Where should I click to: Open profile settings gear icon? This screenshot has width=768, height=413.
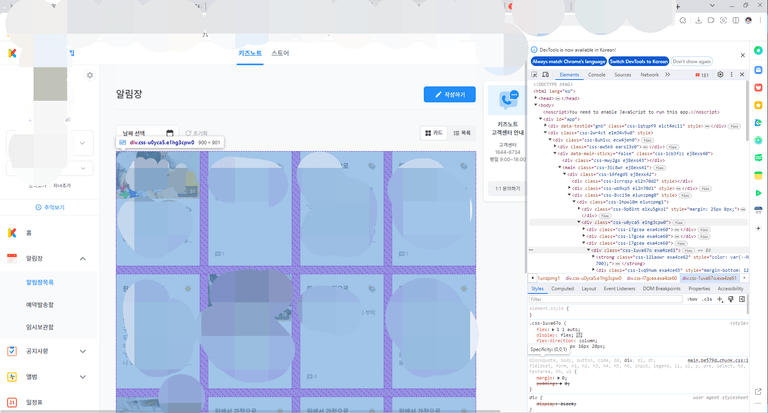point(90,75)
